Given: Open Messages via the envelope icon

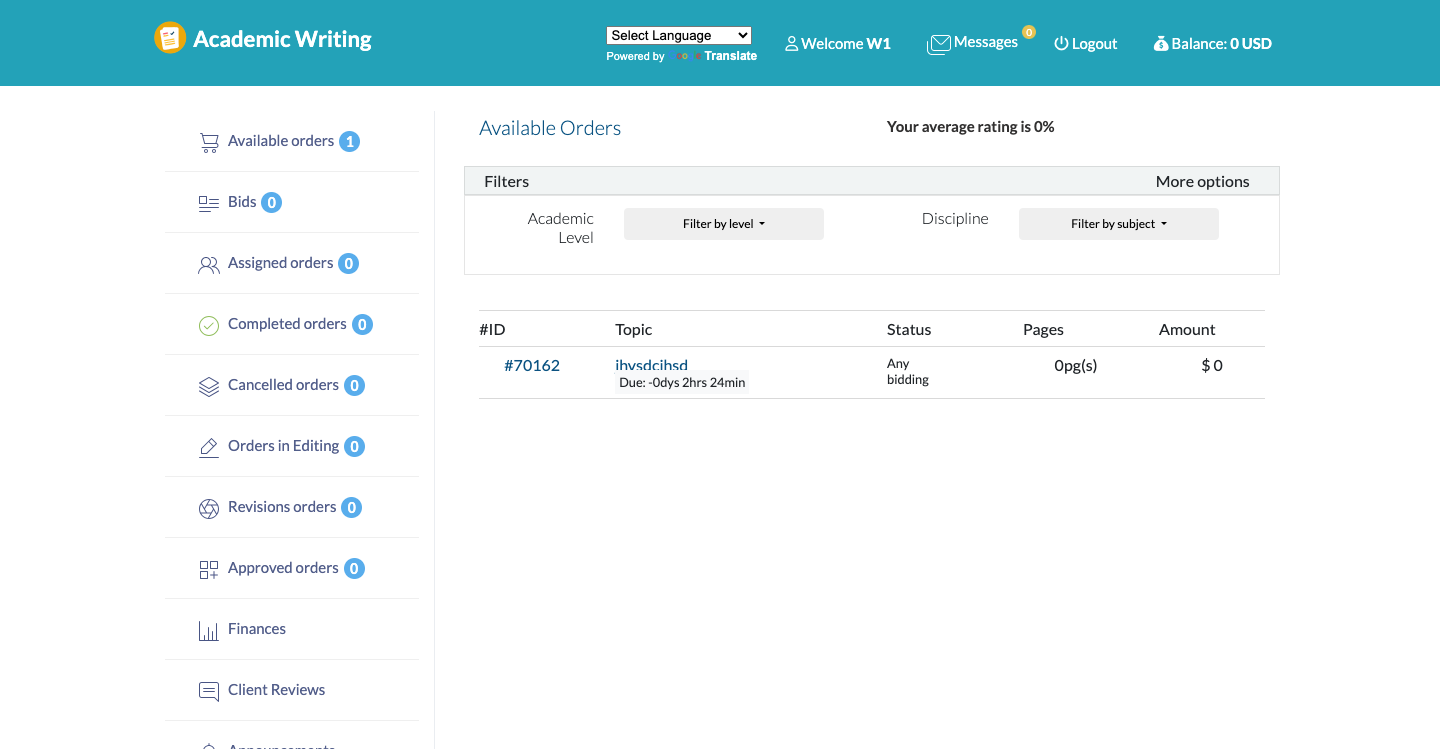Looking at the screenshot, I should pyautogui.click(x=939, y=43).
